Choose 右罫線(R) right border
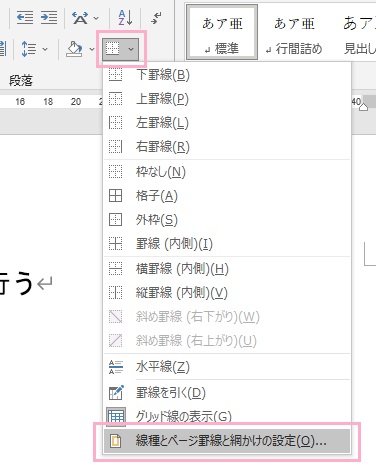Image resolution: width=376 pixels, height=468 pixels. point(227,147)
